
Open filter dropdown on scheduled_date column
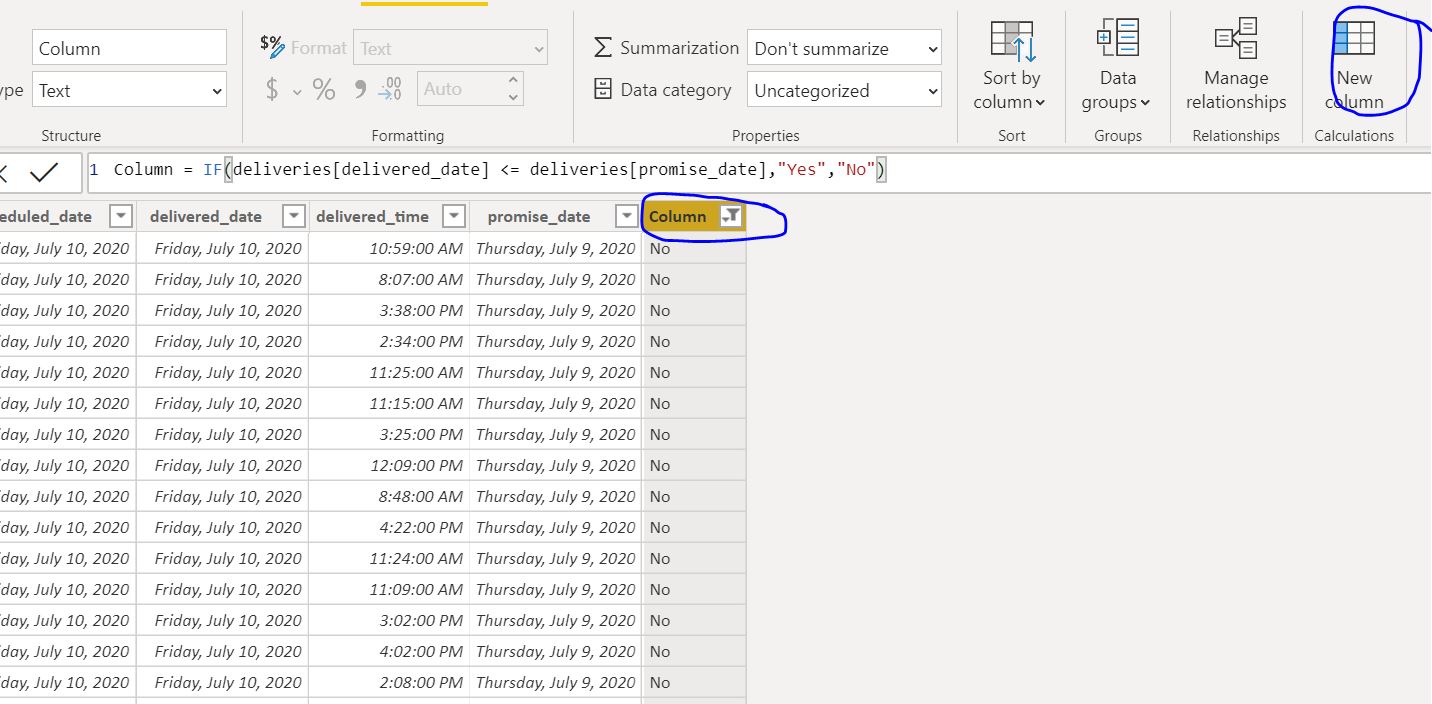(121, 216)
